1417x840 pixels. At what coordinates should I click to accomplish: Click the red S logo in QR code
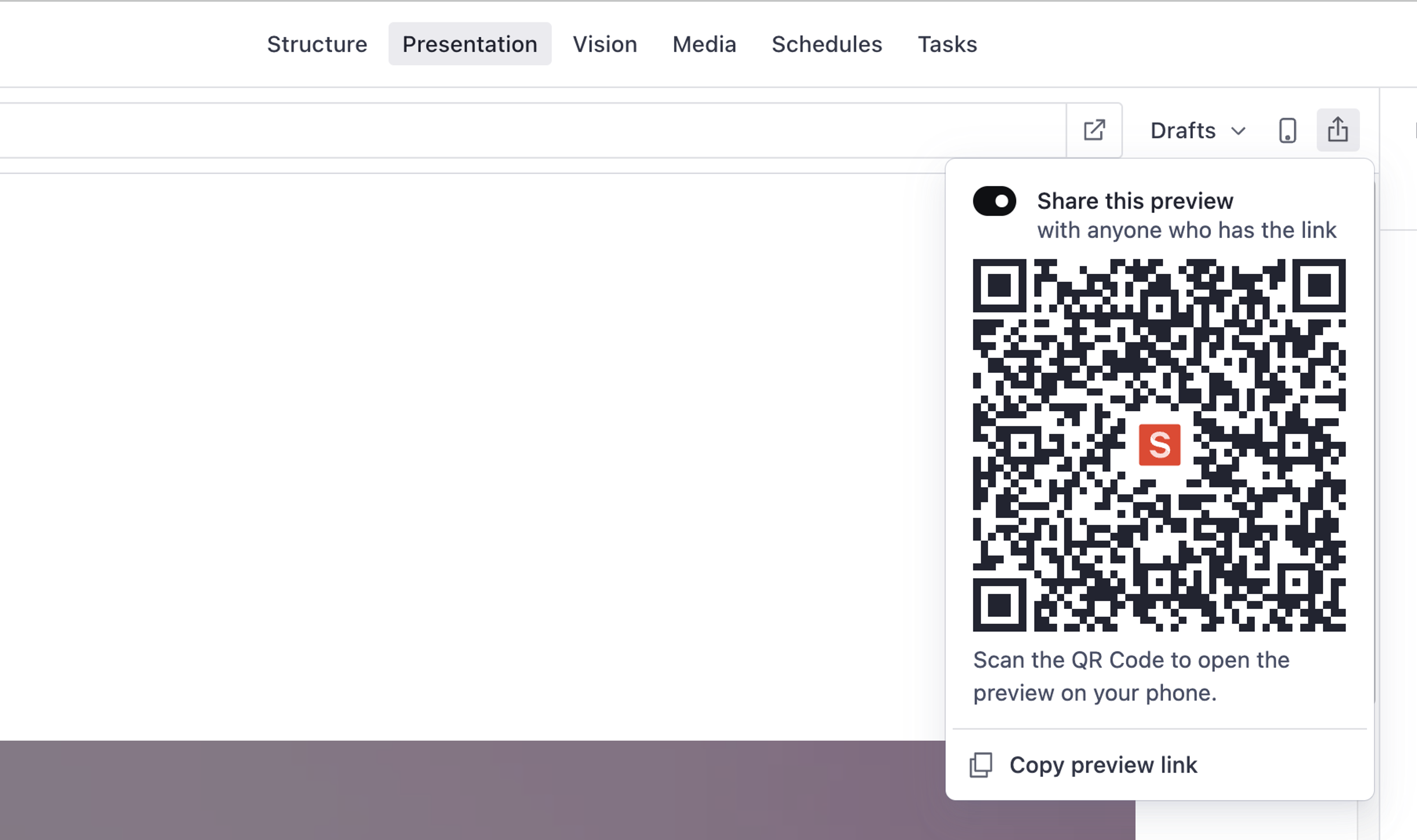tap(1159, 445)
